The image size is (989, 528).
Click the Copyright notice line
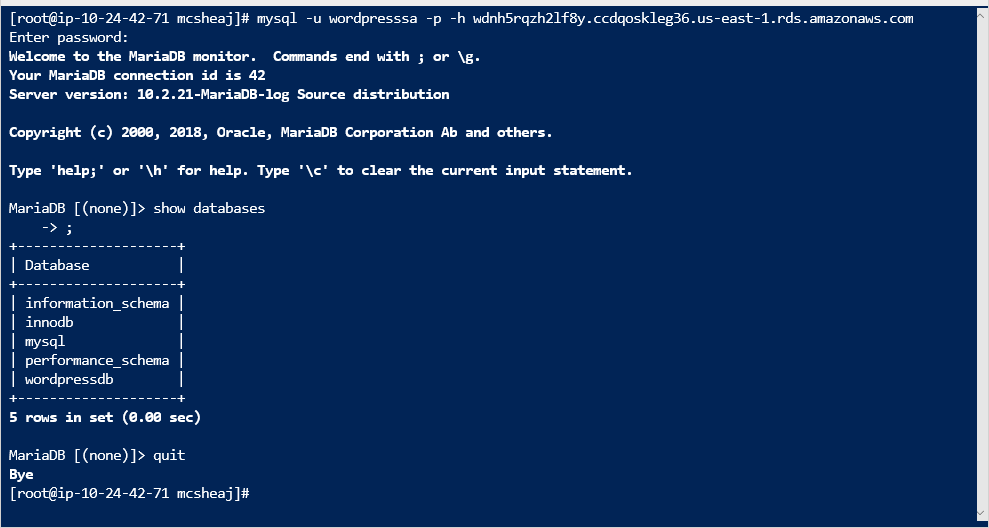[x=280, y=132]
